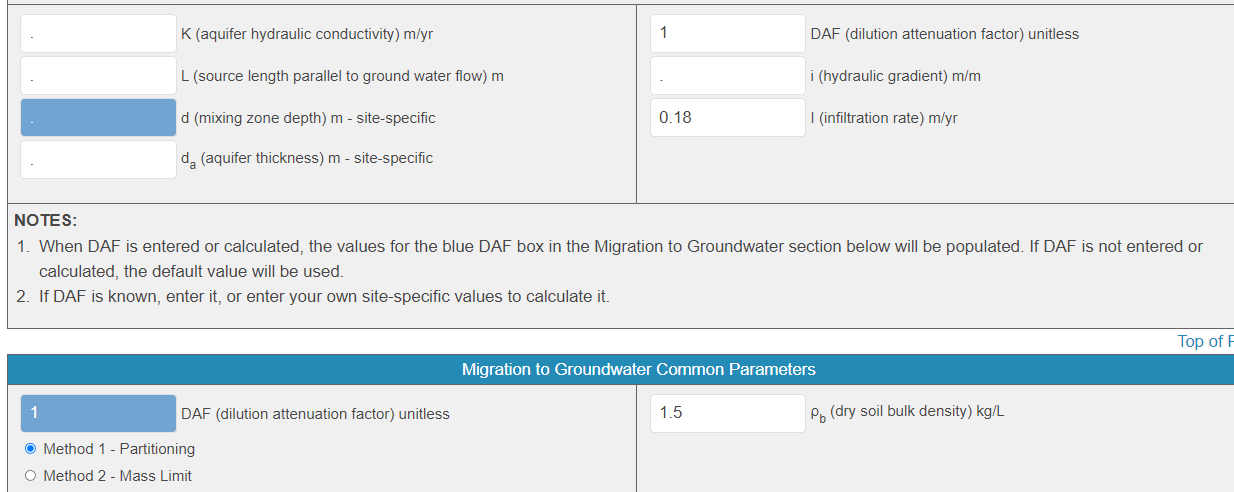Click the upper DAF input containing 1
The height and width of the screenshot is (492, 1234).
point(727,34)
